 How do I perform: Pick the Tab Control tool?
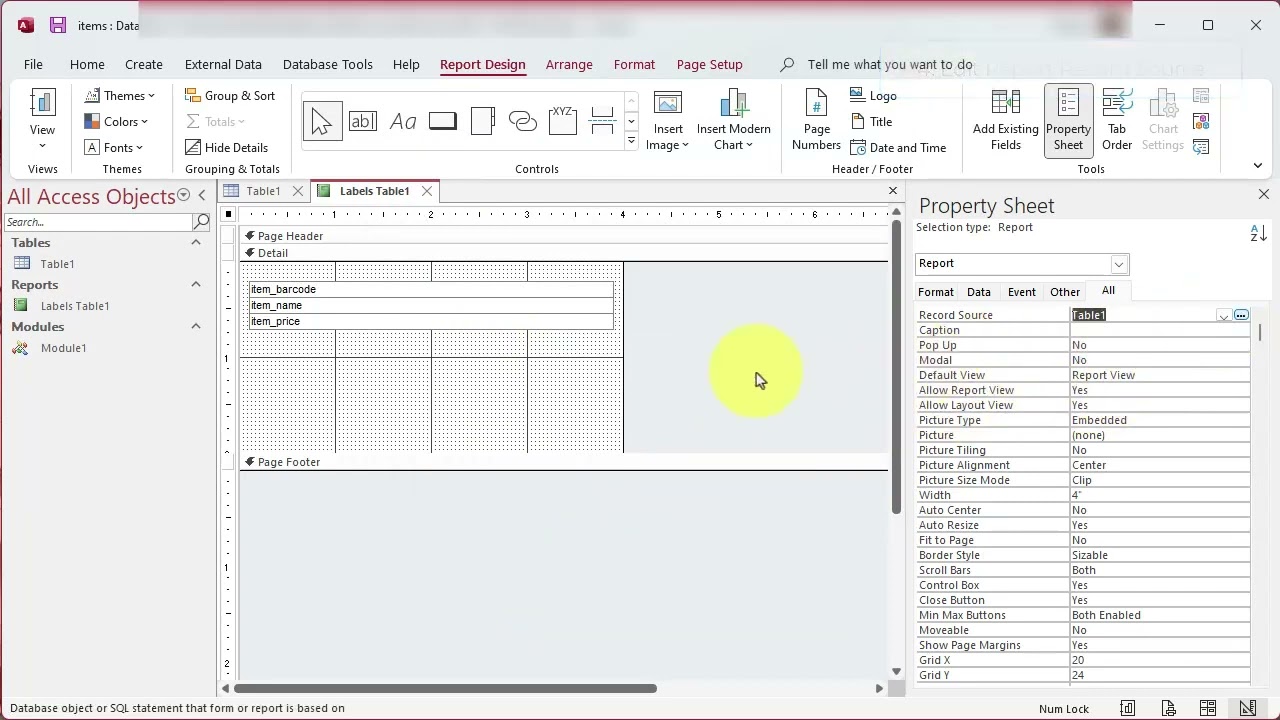point(482,122)
